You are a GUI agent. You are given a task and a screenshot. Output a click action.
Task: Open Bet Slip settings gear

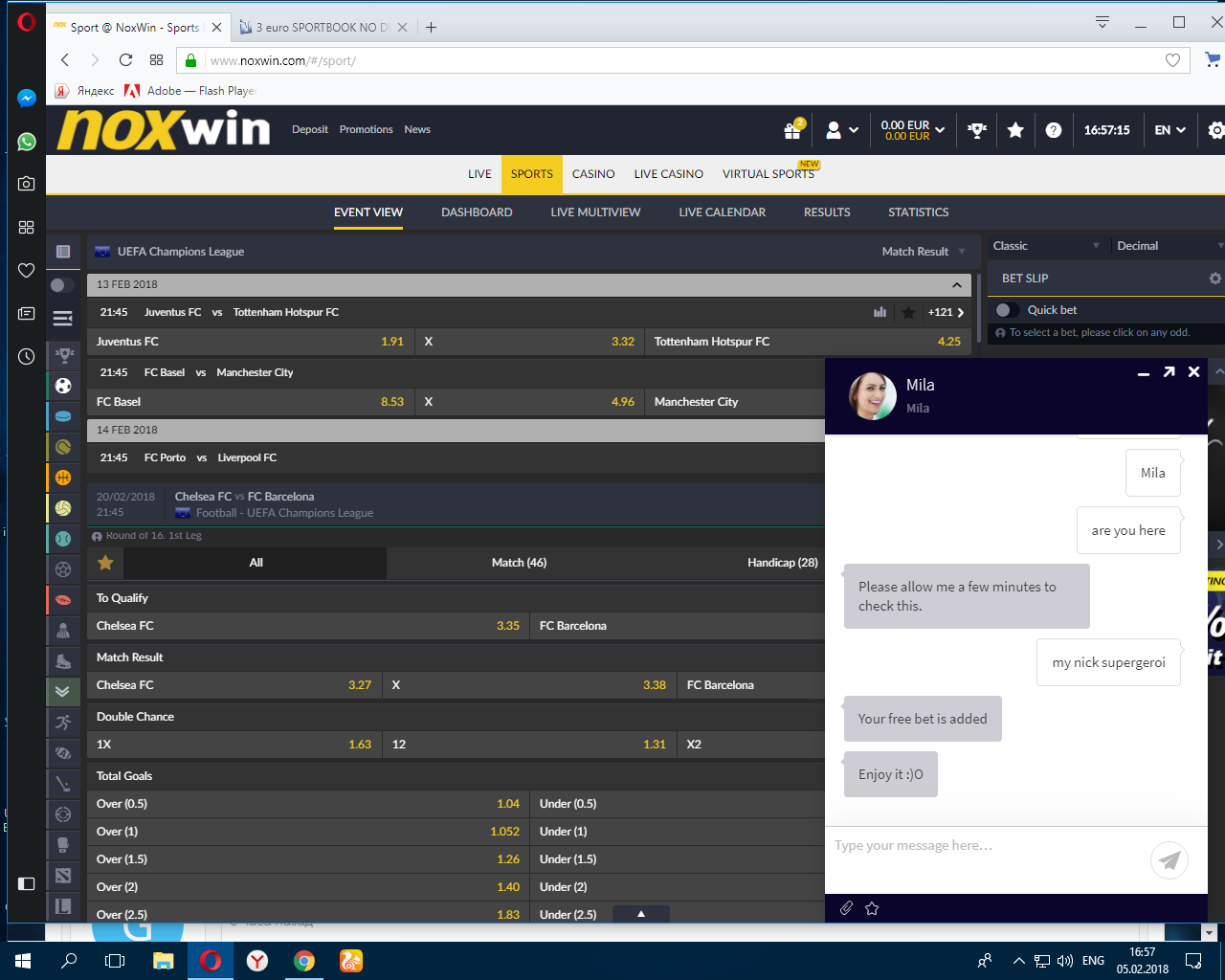1215,278
